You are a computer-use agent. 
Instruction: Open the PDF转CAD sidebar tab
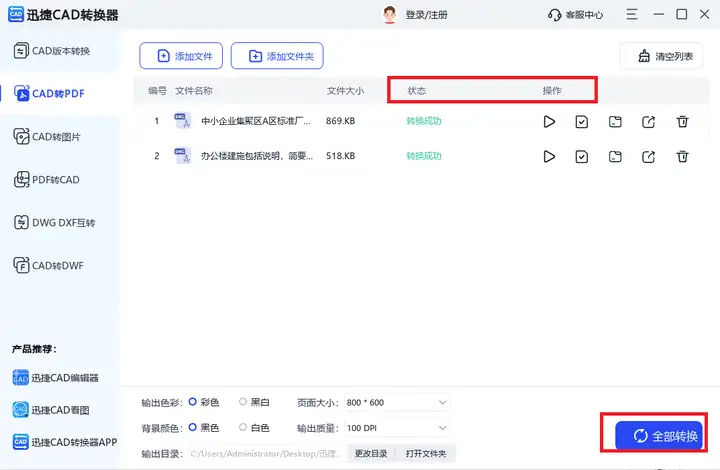(60, 179)
